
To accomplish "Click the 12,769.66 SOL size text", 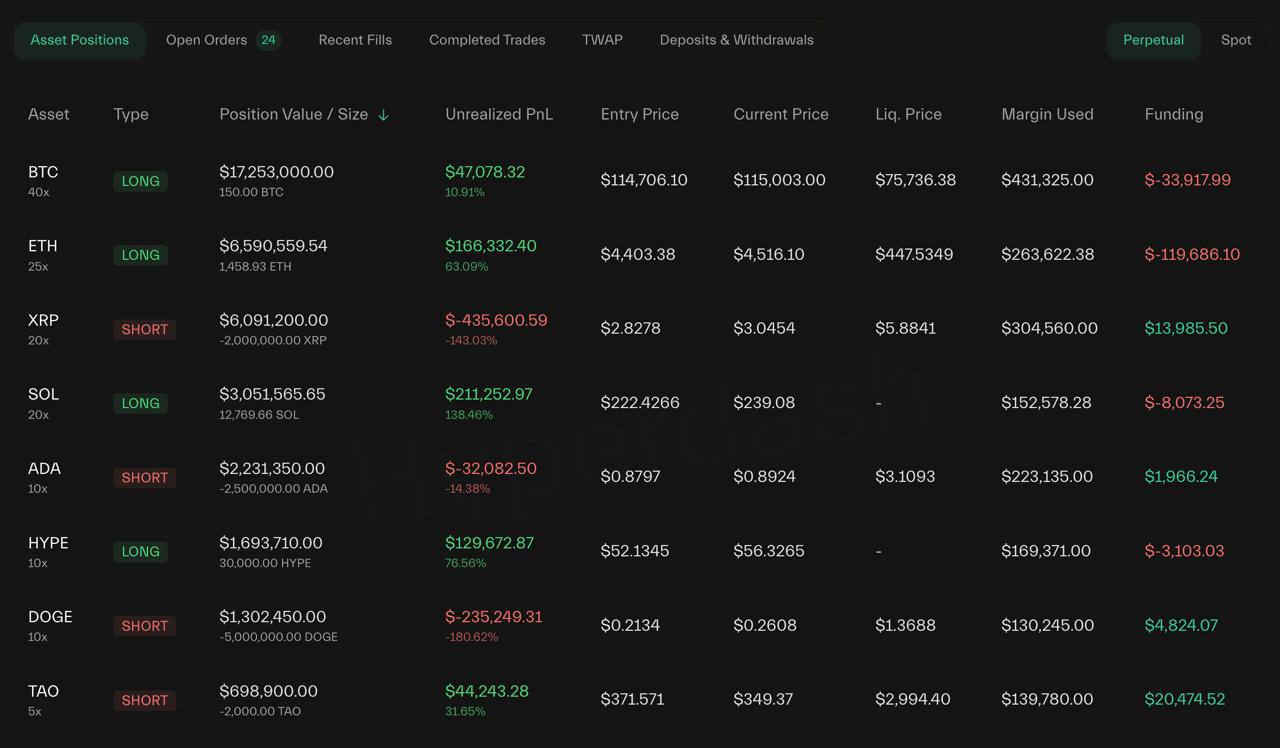I will 259,415.
